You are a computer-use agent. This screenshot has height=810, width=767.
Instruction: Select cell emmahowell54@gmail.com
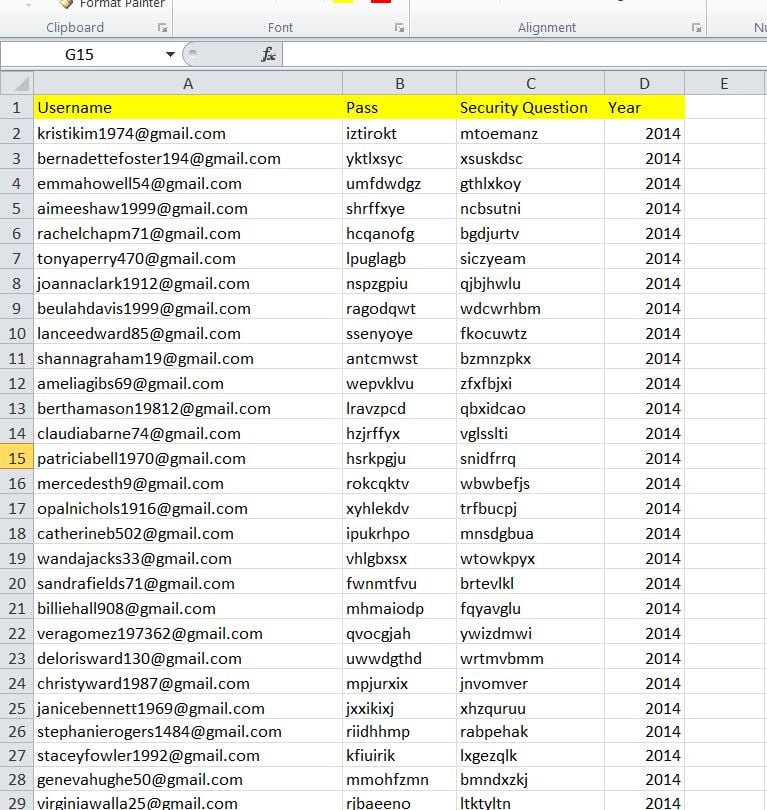pyautogui.click(x=188, y=183)
